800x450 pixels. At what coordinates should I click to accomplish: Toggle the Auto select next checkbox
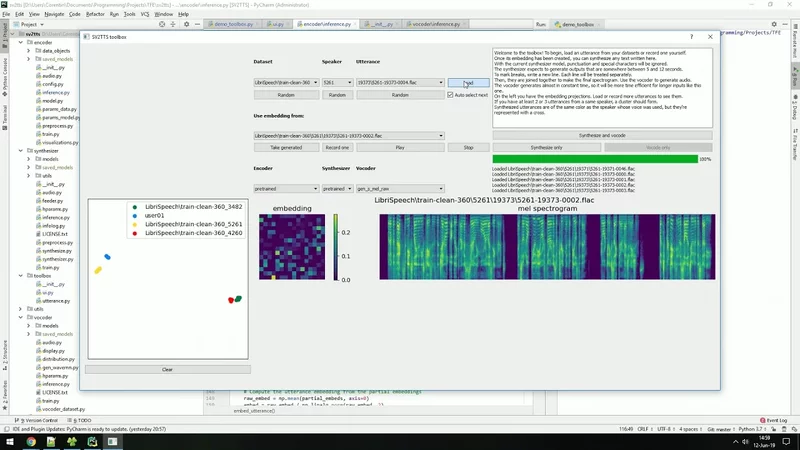pyautogui.click(x=451, y=95)
